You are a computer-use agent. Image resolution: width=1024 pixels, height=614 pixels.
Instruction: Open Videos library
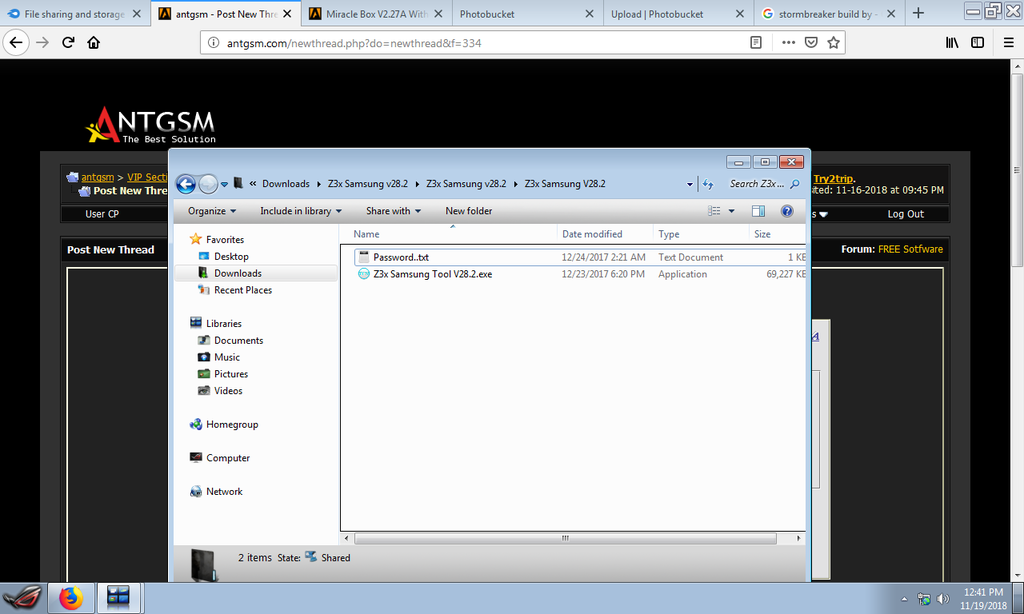coord(228,391)
